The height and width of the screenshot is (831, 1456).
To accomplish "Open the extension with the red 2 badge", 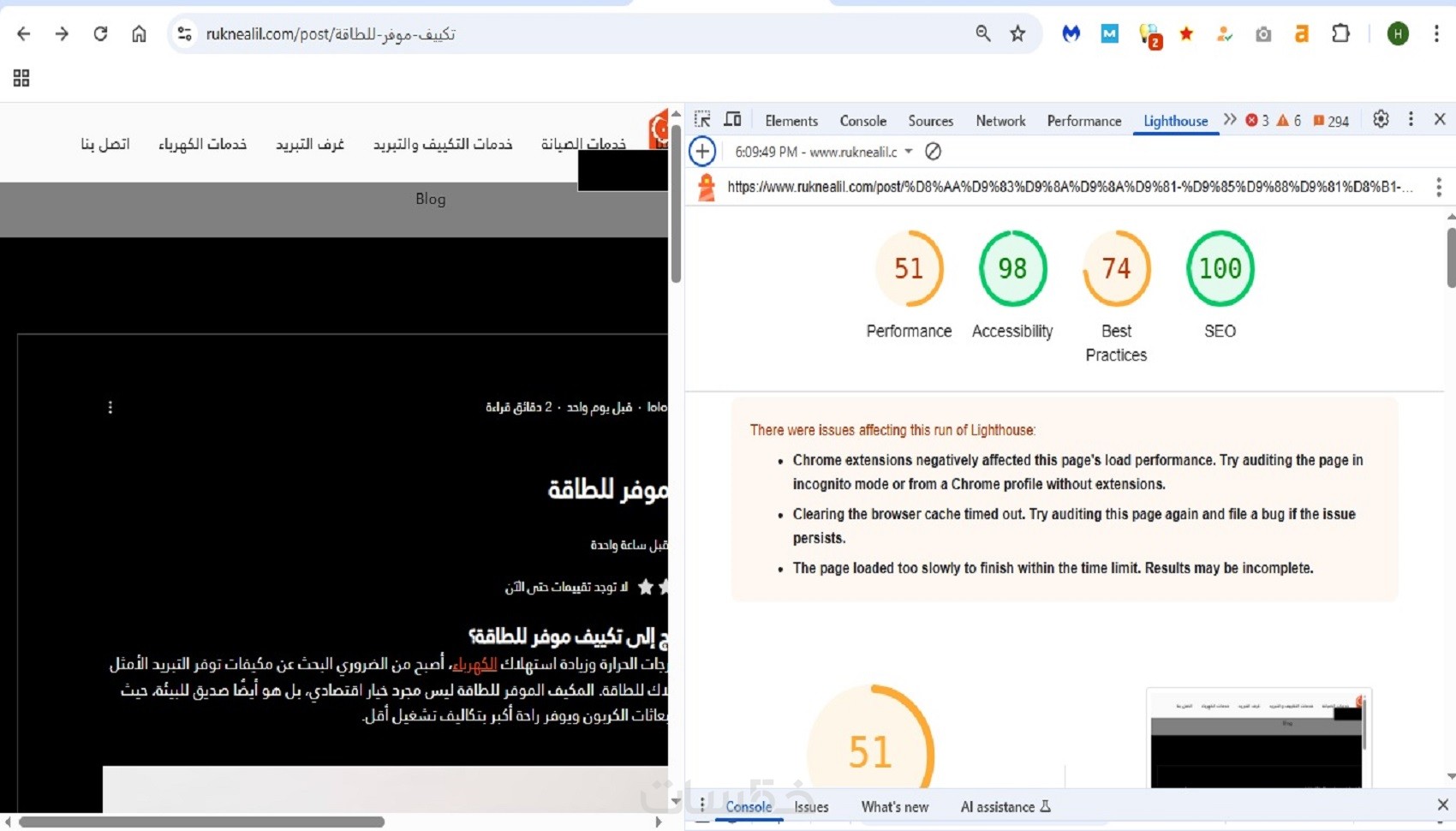I will (1149, 35).
